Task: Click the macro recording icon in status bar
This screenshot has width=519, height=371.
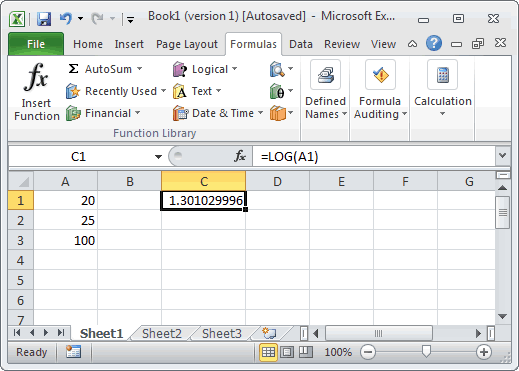Action: [73, 352]
